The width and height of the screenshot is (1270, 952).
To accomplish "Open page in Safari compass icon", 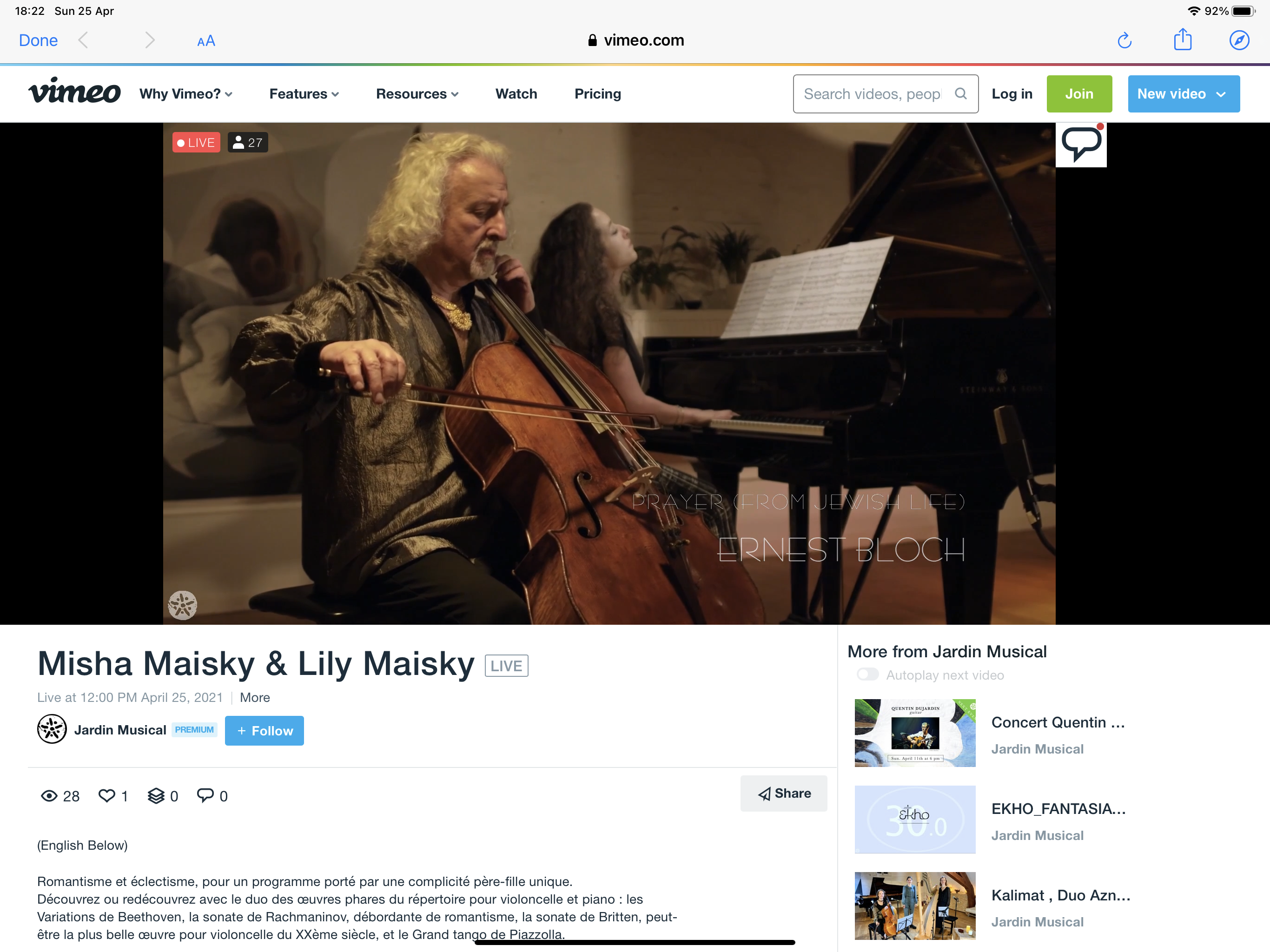I will click(x=1239, y=40).
